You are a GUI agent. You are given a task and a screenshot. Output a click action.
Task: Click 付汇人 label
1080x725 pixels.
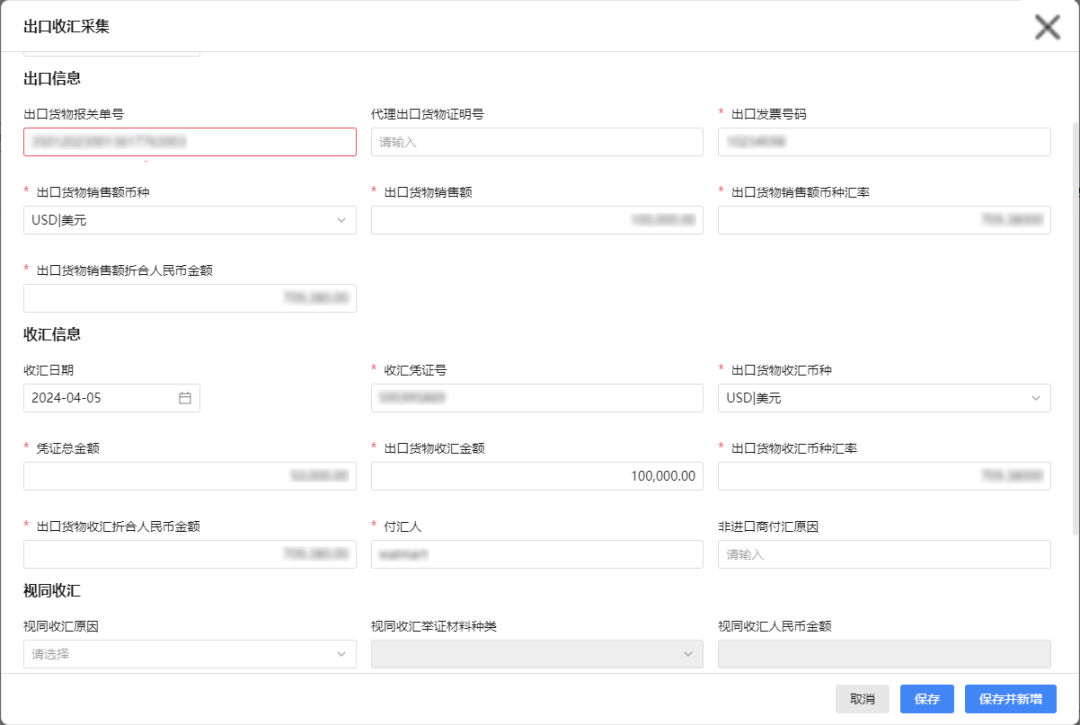tap(403, 527)
